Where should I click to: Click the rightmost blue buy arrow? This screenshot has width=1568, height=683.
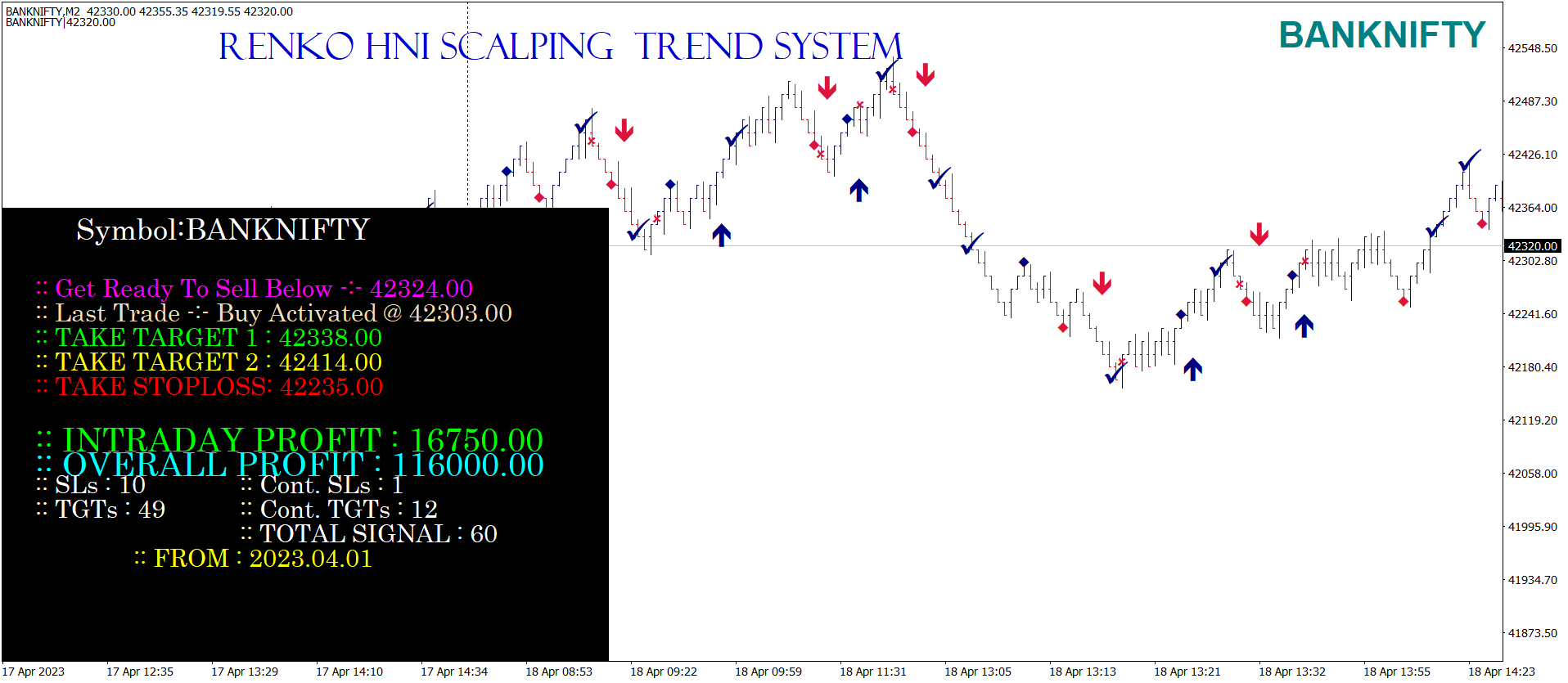click(1304, 326)
